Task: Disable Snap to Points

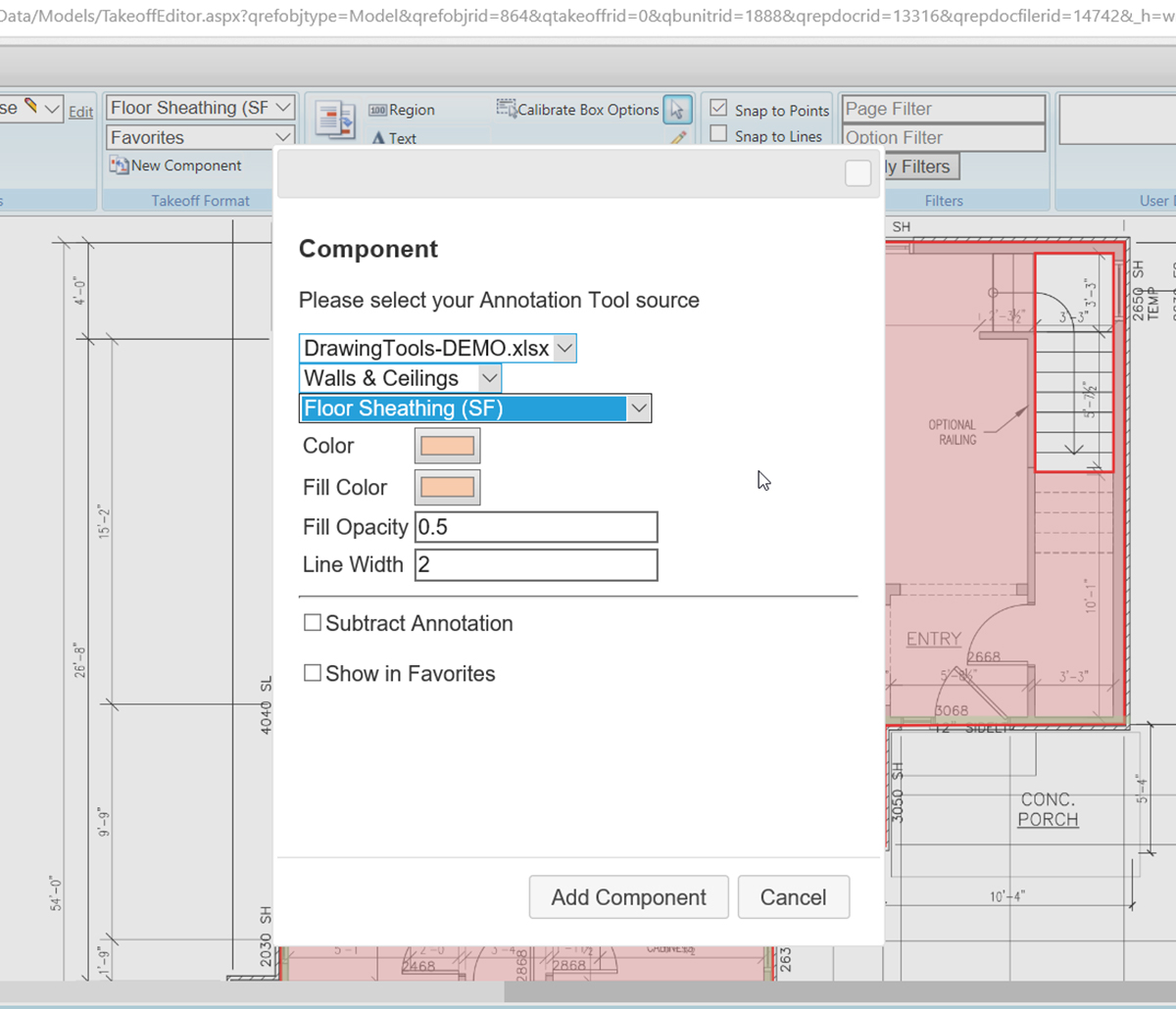Action: (719, 108)
